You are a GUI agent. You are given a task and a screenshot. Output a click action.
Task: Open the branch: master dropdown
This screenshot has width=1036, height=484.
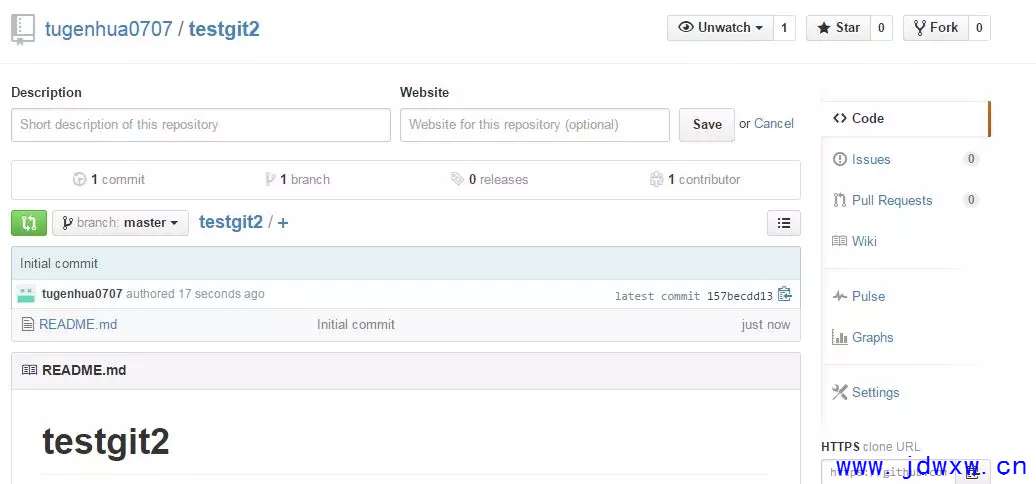(x=120, y=223)
